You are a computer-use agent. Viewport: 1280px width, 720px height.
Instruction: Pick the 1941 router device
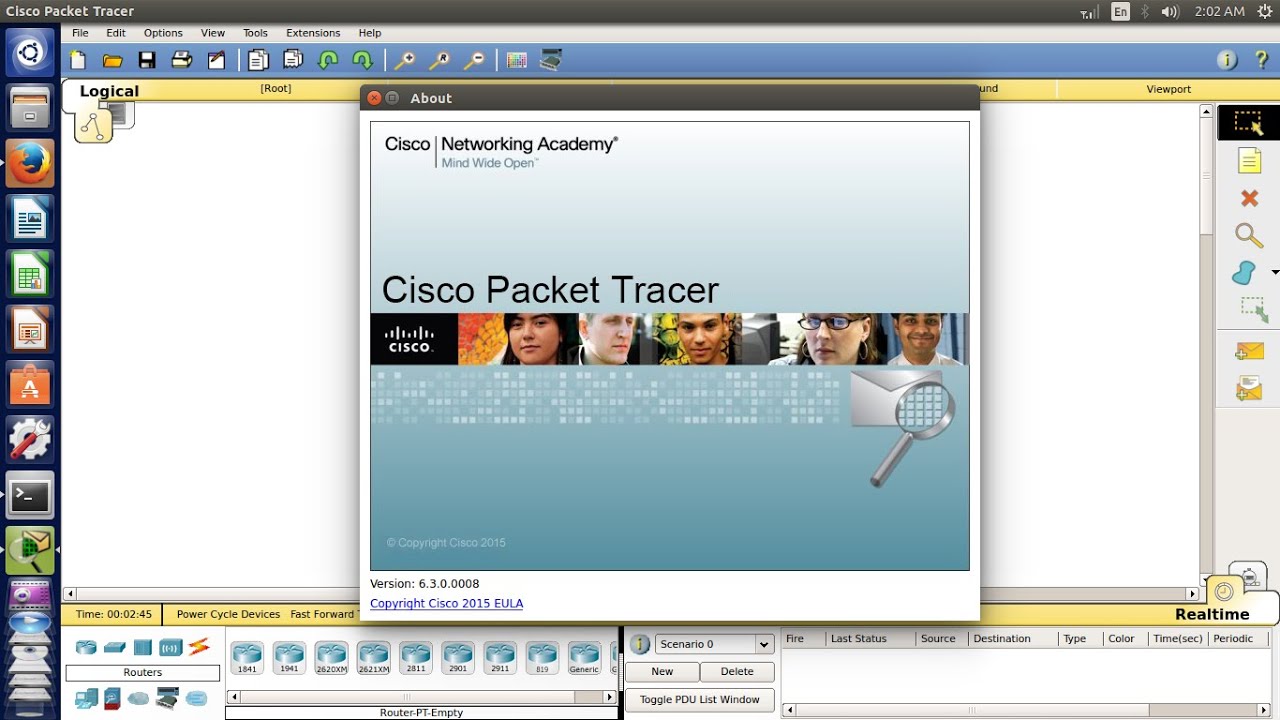pos(289,657)
